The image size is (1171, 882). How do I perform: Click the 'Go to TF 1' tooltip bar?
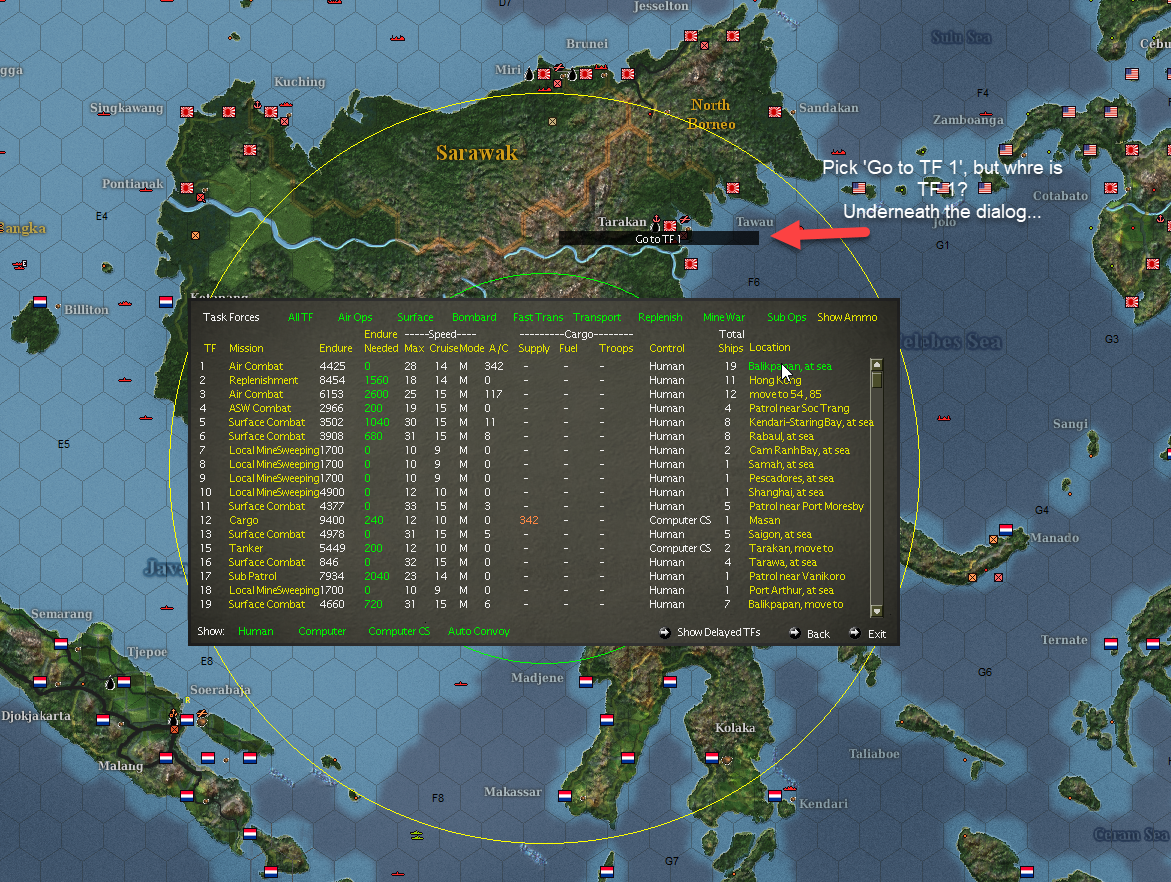click(x=659, y=239)
